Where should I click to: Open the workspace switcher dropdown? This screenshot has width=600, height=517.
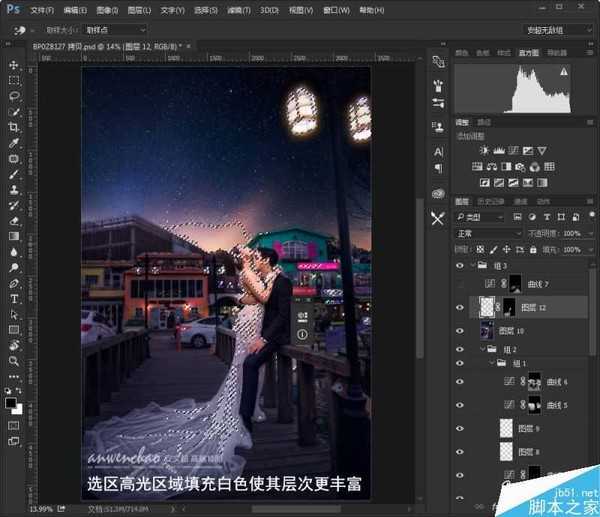558,30
